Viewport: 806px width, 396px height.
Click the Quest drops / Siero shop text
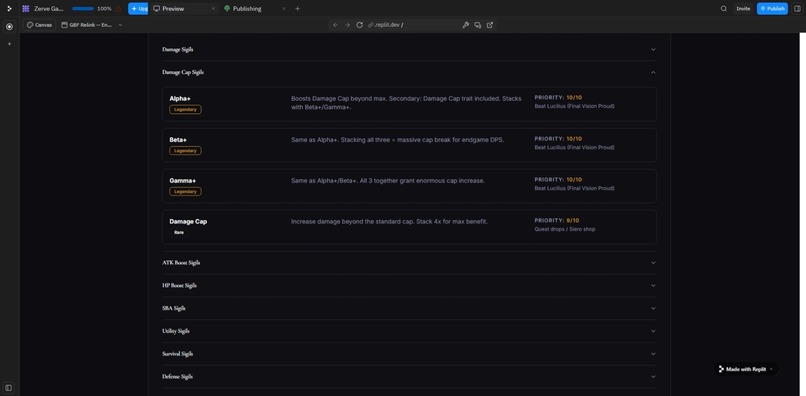[x=565, y=229]
